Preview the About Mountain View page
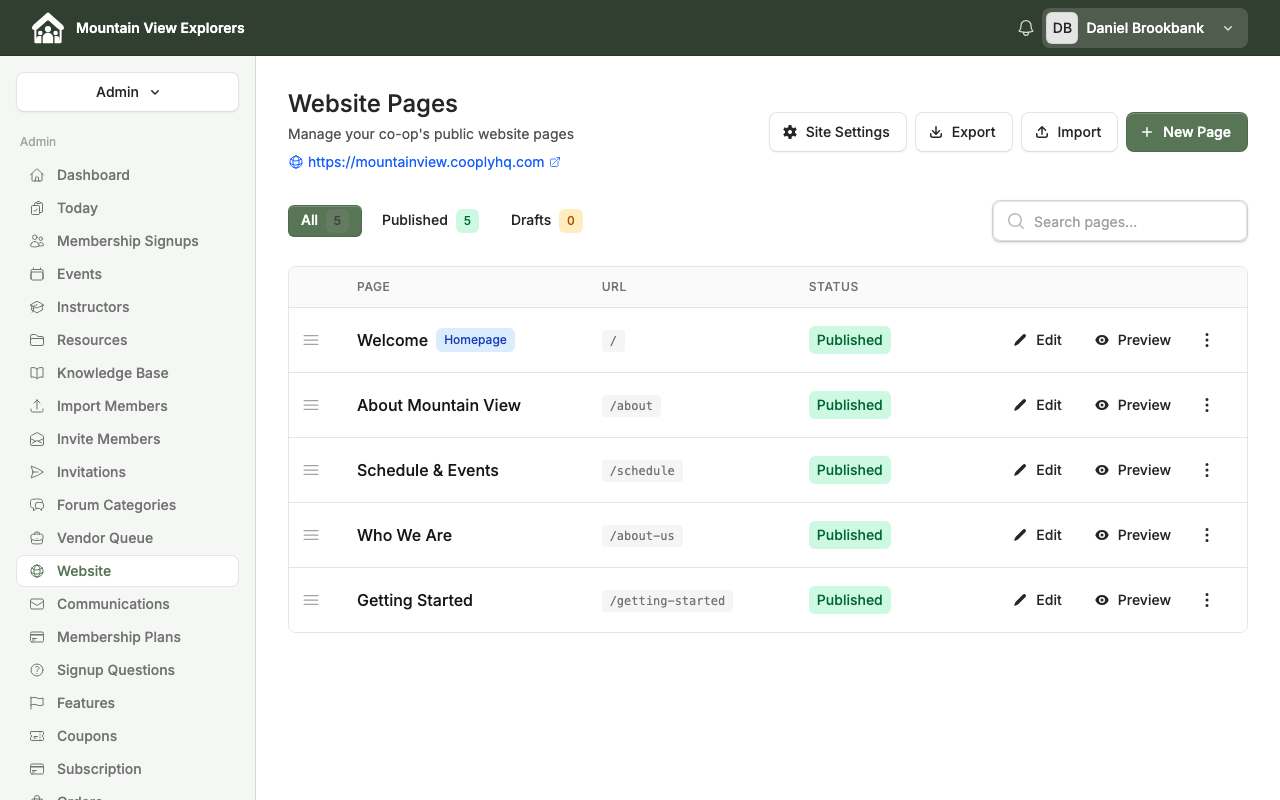The height and width of the screenshot is (800, 1280). click(x=1133, y=405)
